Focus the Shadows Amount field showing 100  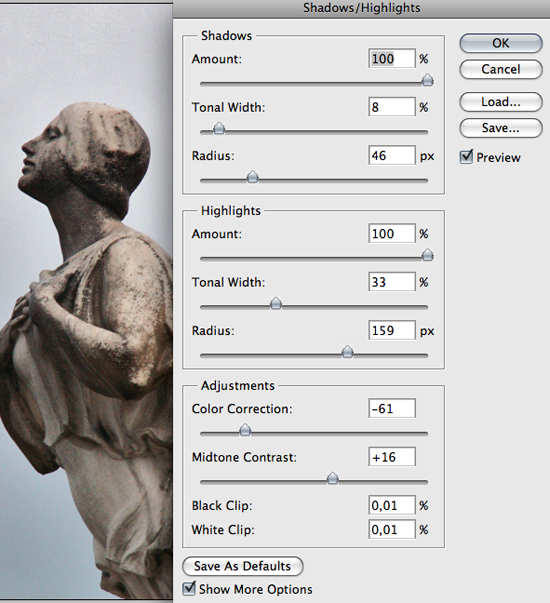[392, 58]
